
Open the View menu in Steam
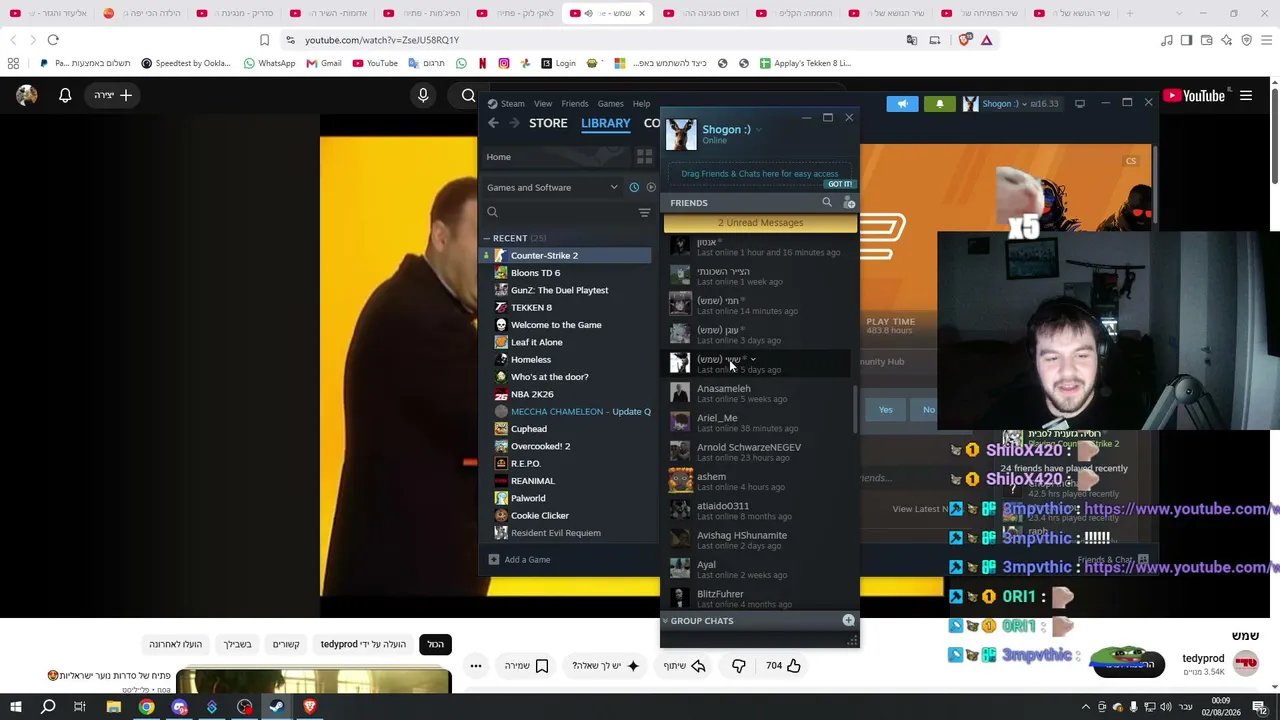543,103
